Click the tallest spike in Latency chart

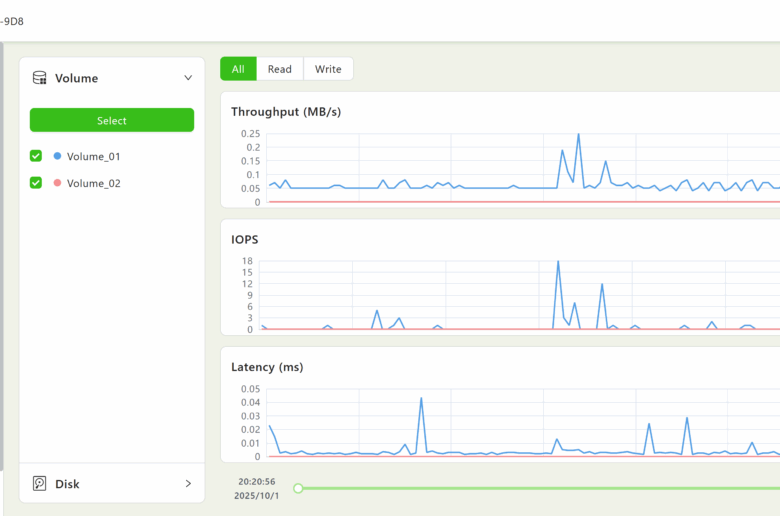click(421, 398)
